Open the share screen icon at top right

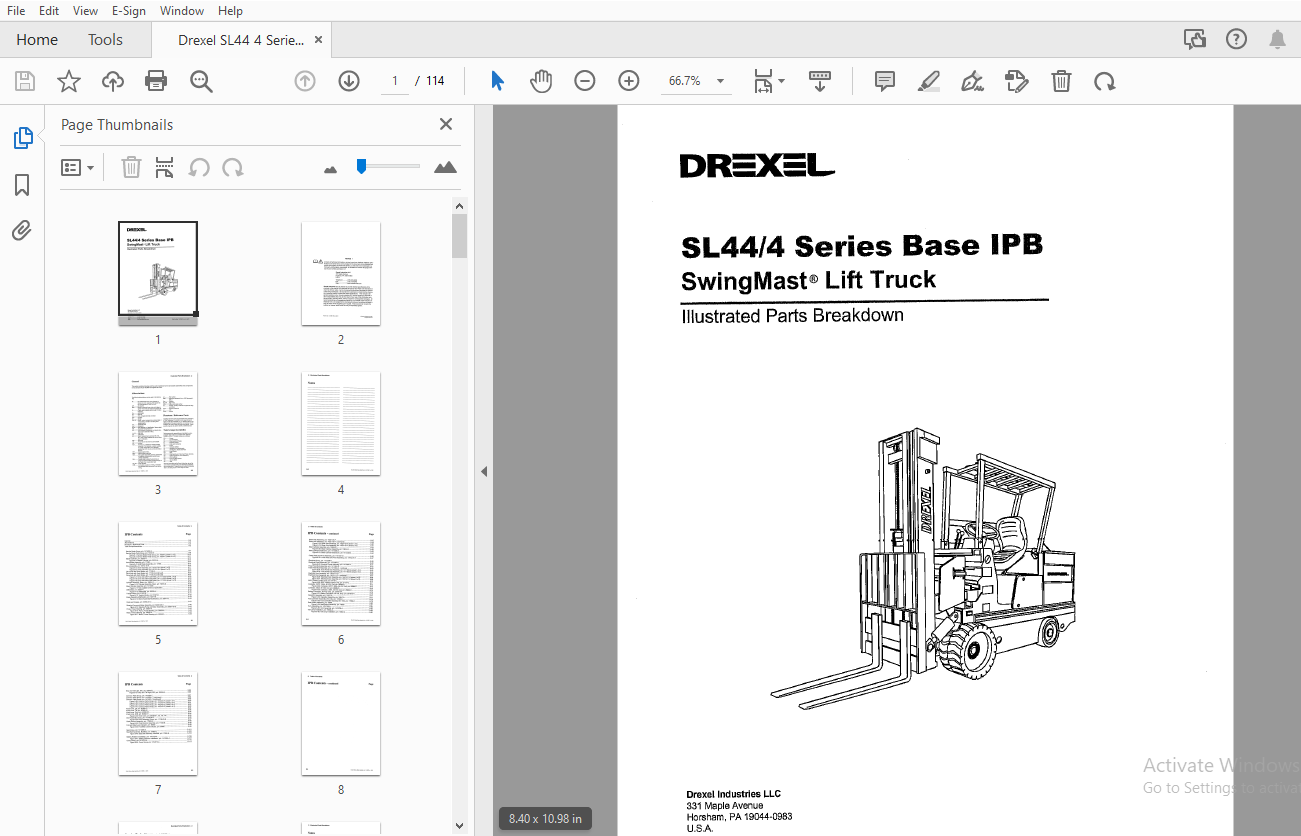(1195, 40)
